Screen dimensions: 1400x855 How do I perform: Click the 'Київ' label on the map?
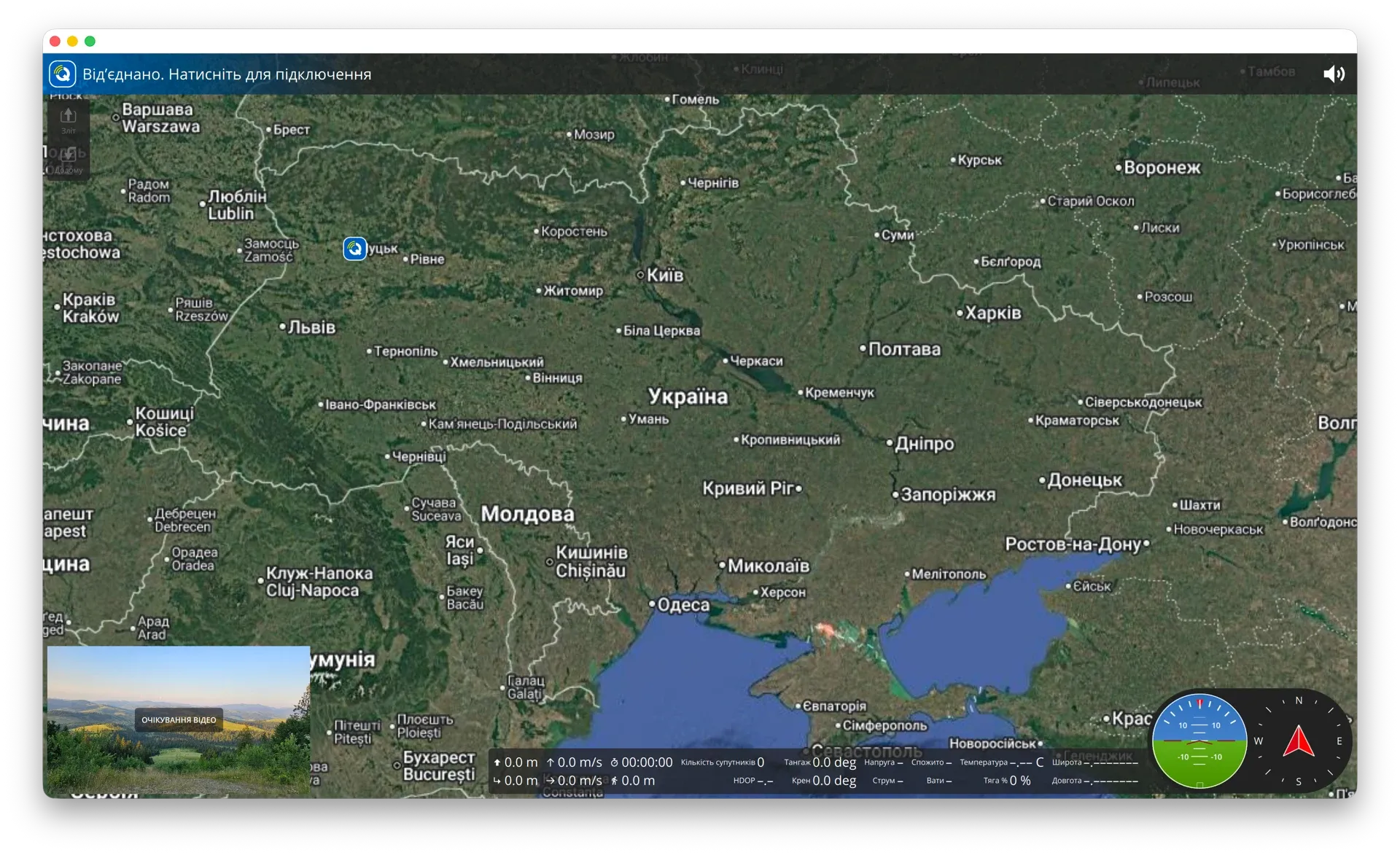(665, 275)
